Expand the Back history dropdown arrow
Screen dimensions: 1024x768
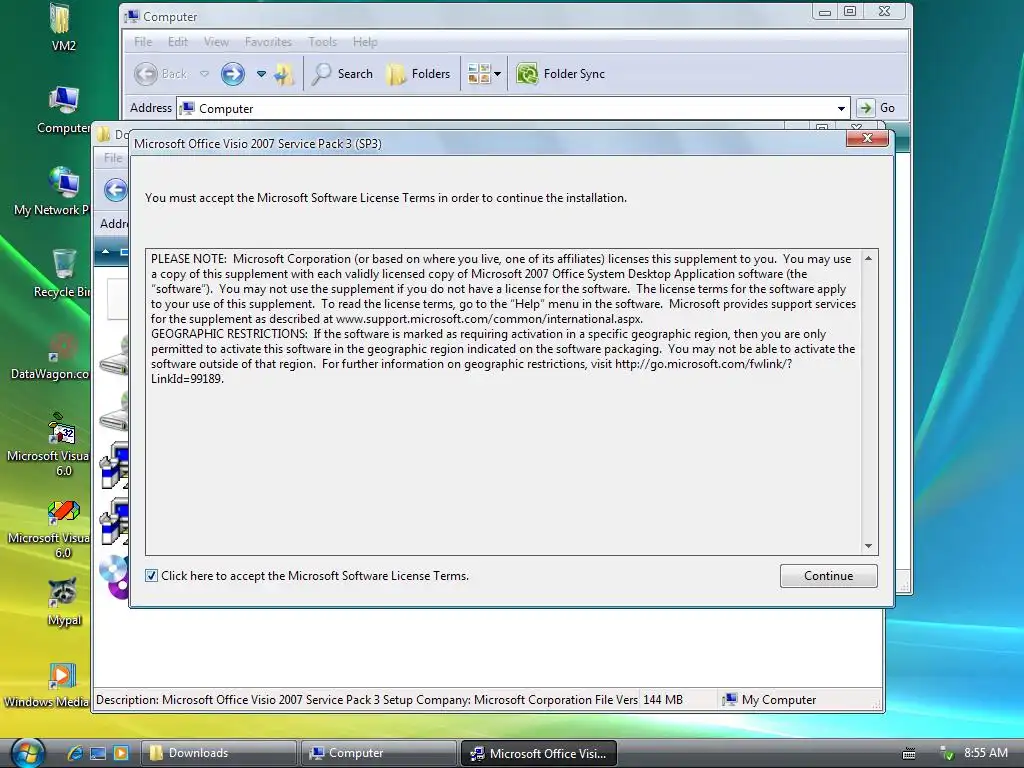coord(204,74)
